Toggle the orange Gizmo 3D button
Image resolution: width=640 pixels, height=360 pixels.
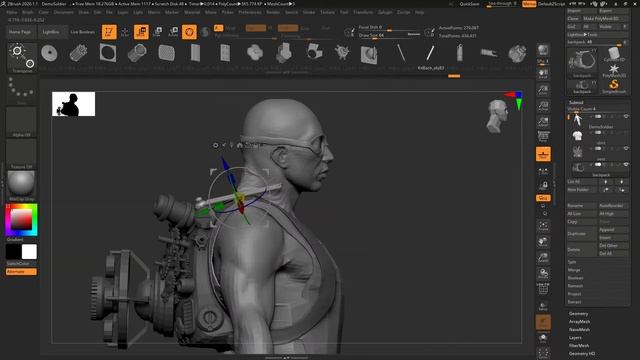coord(189,32)
